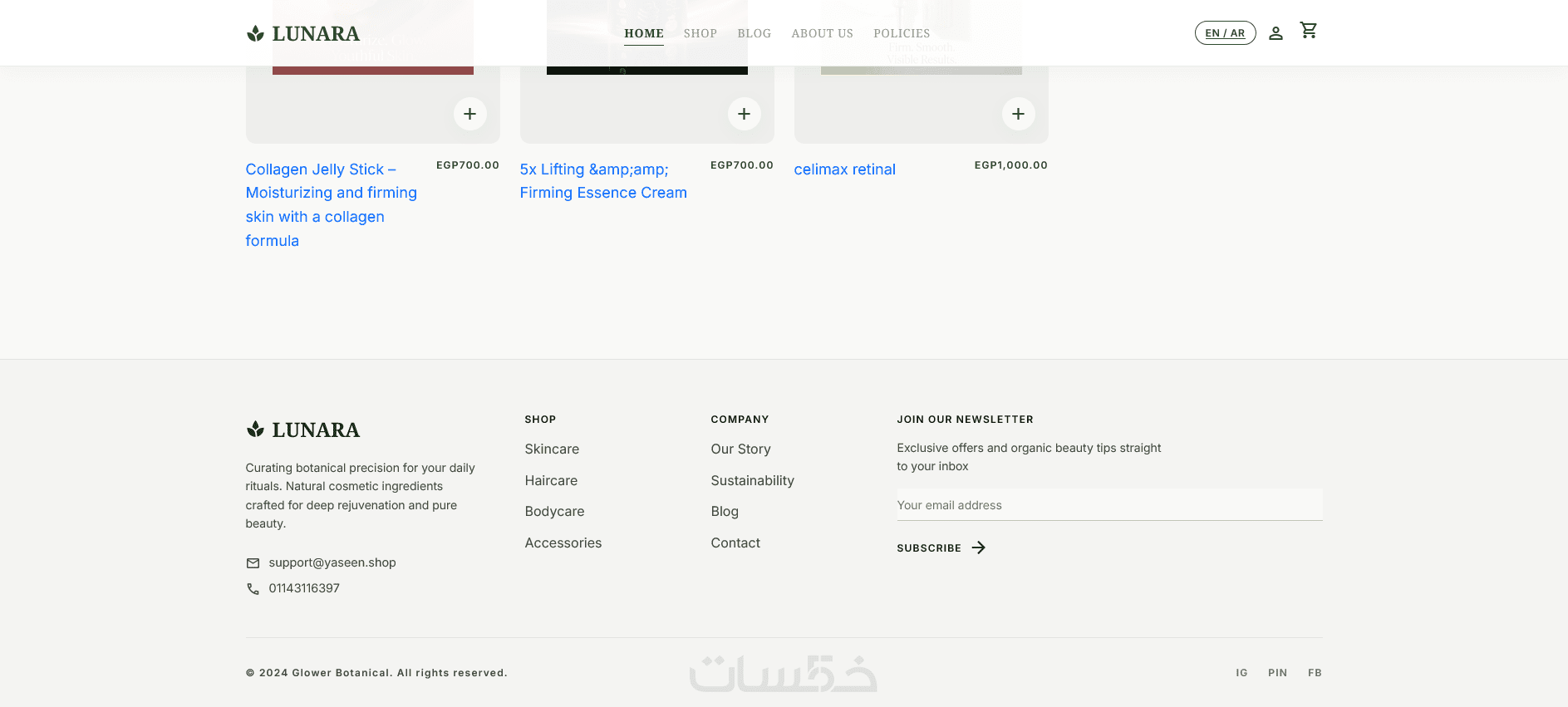This screenshot has height=707, width=1568.
Task: Open the Shop menu item
Action: pyautogui.click(x=700, y=33)
